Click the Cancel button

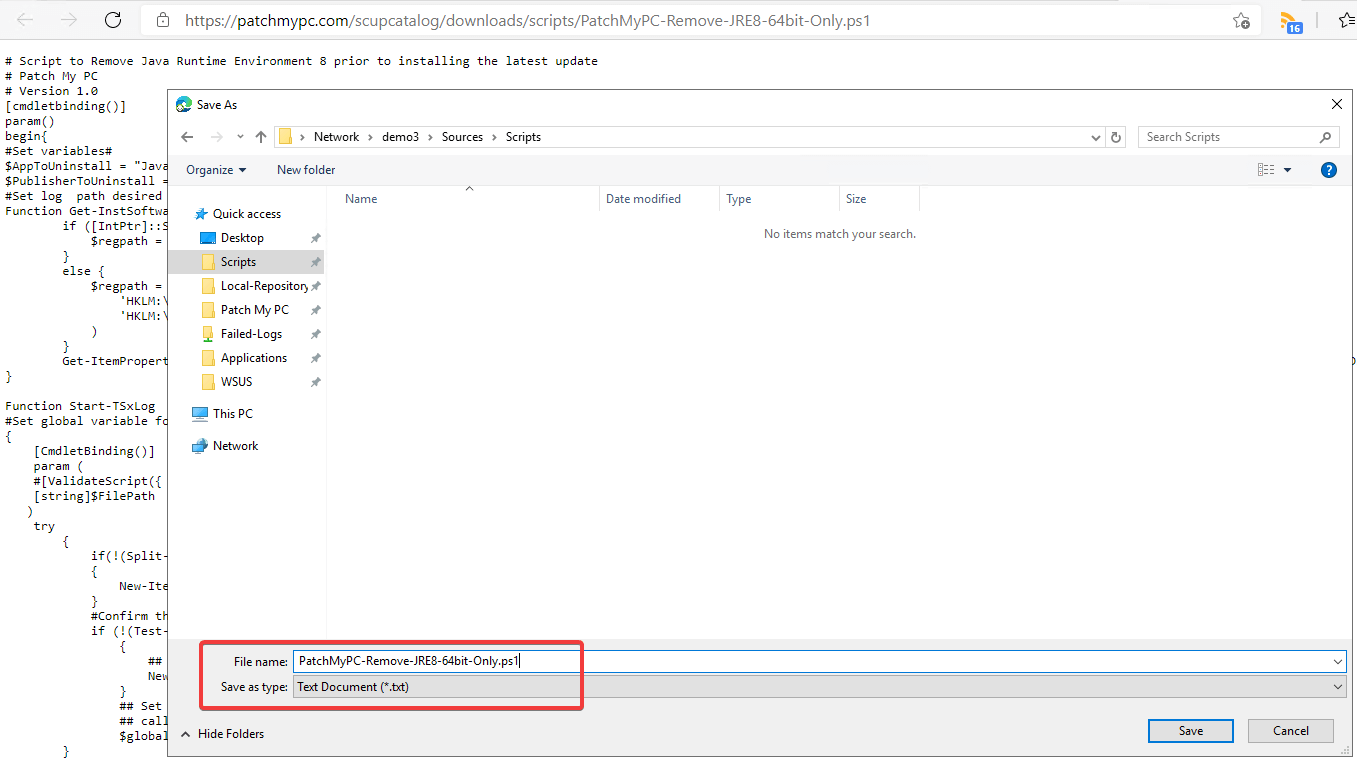coord(1291,731)
